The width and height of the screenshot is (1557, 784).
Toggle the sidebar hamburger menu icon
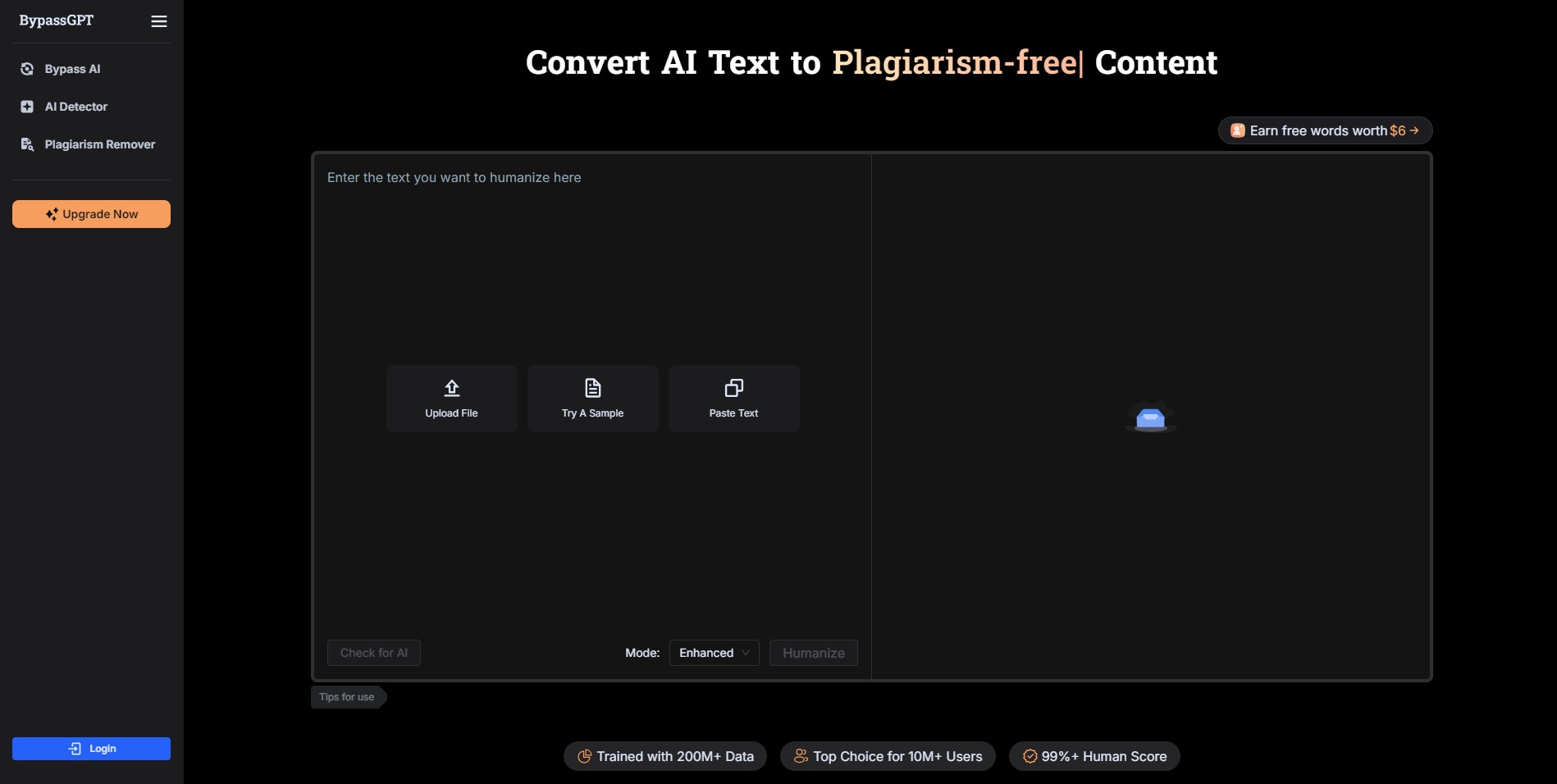pos(159,21)
